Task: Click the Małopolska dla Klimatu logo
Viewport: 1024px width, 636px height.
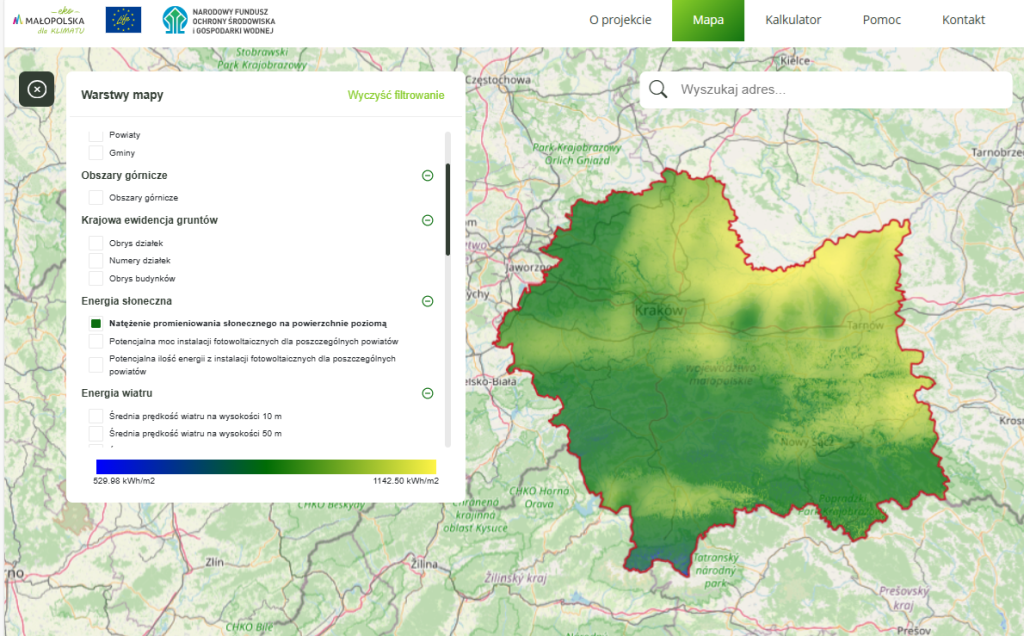Action: click(47, 19)
